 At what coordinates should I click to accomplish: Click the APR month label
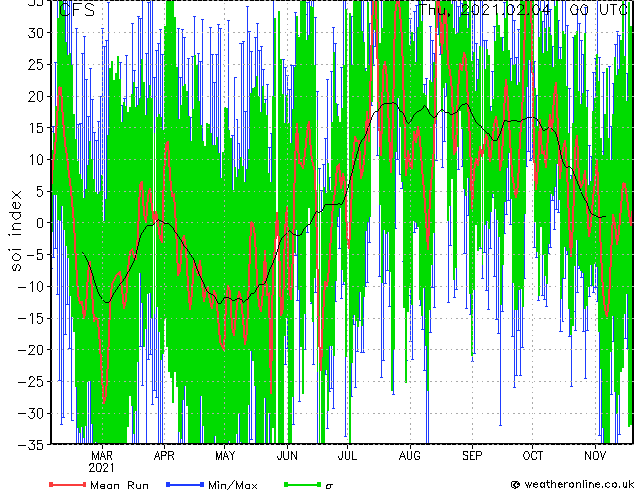(x=164, y=456)
